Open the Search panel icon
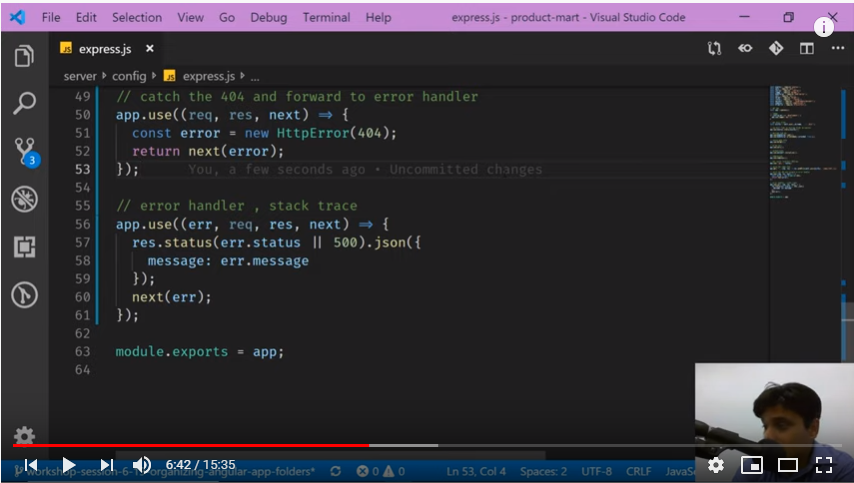 (x=24, y=103)
